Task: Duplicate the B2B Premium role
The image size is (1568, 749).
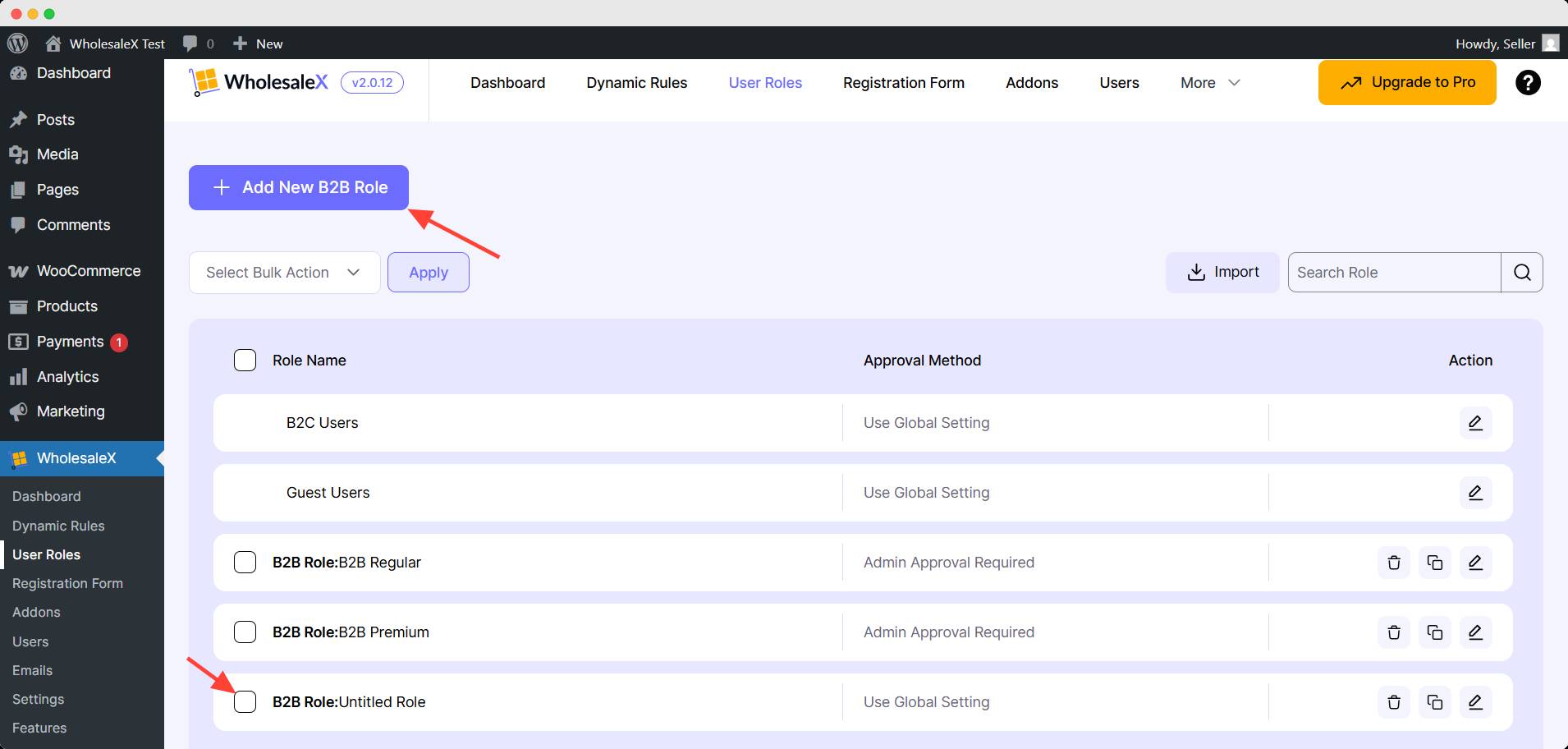Action: tap(1435, 632)
